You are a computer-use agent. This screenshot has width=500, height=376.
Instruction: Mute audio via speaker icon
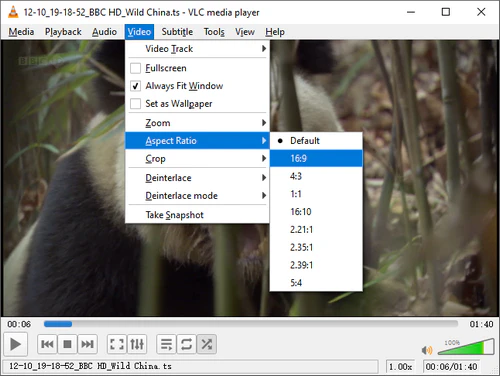[427, 350]
